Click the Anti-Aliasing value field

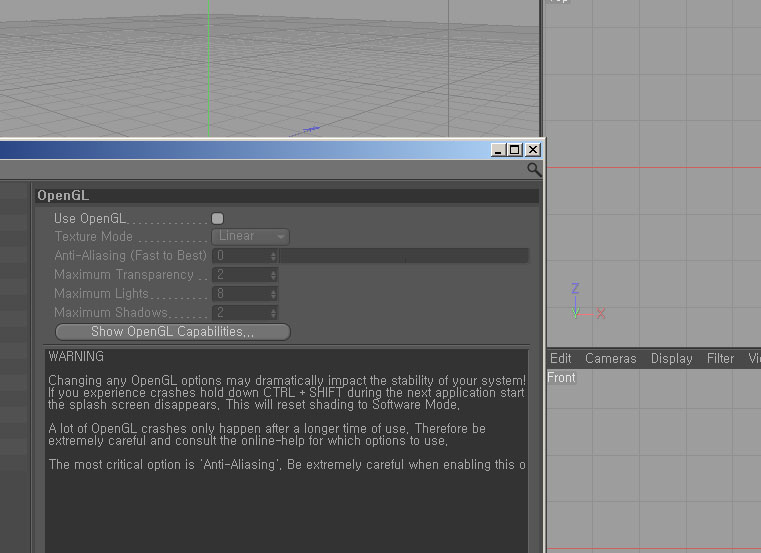click(241, 256)
